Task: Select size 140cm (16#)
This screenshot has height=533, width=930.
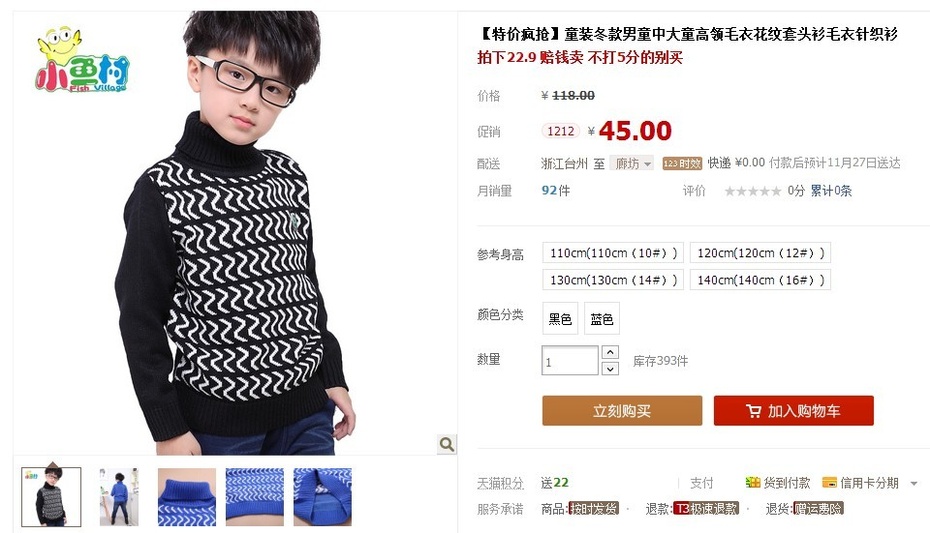Action: [x=760, y=280]
